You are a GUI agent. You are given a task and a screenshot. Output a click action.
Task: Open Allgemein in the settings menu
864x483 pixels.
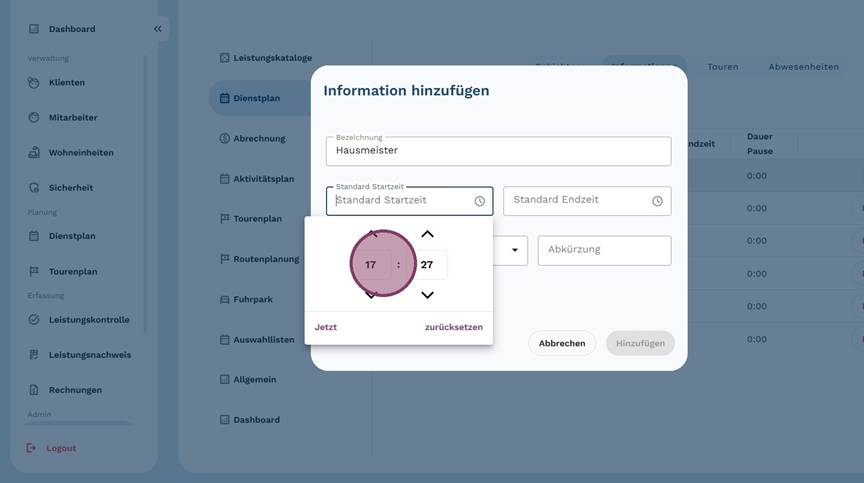(255, 379)
